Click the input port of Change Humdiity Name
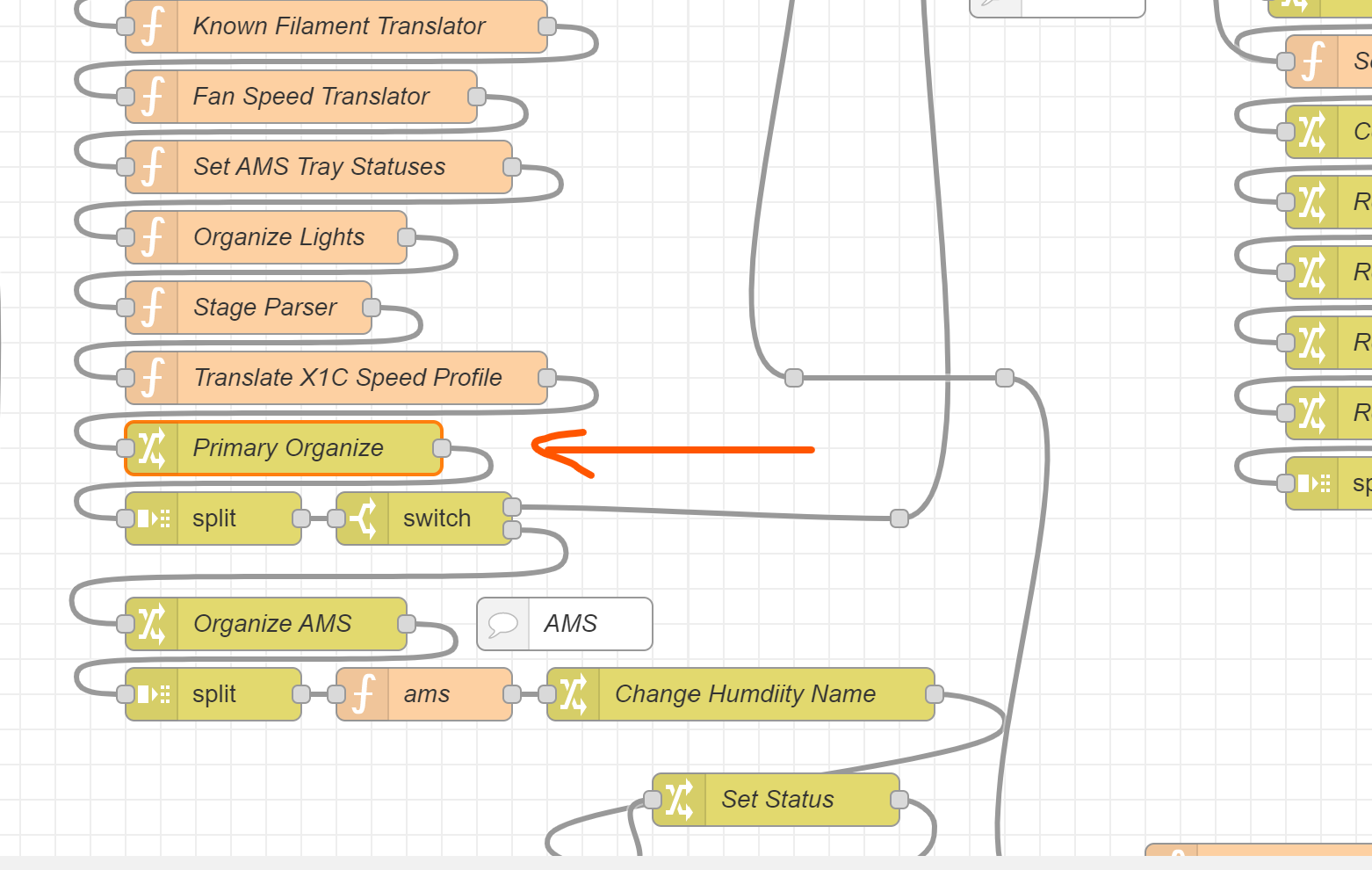This screenshot has height=870, width=1372. 547,694
